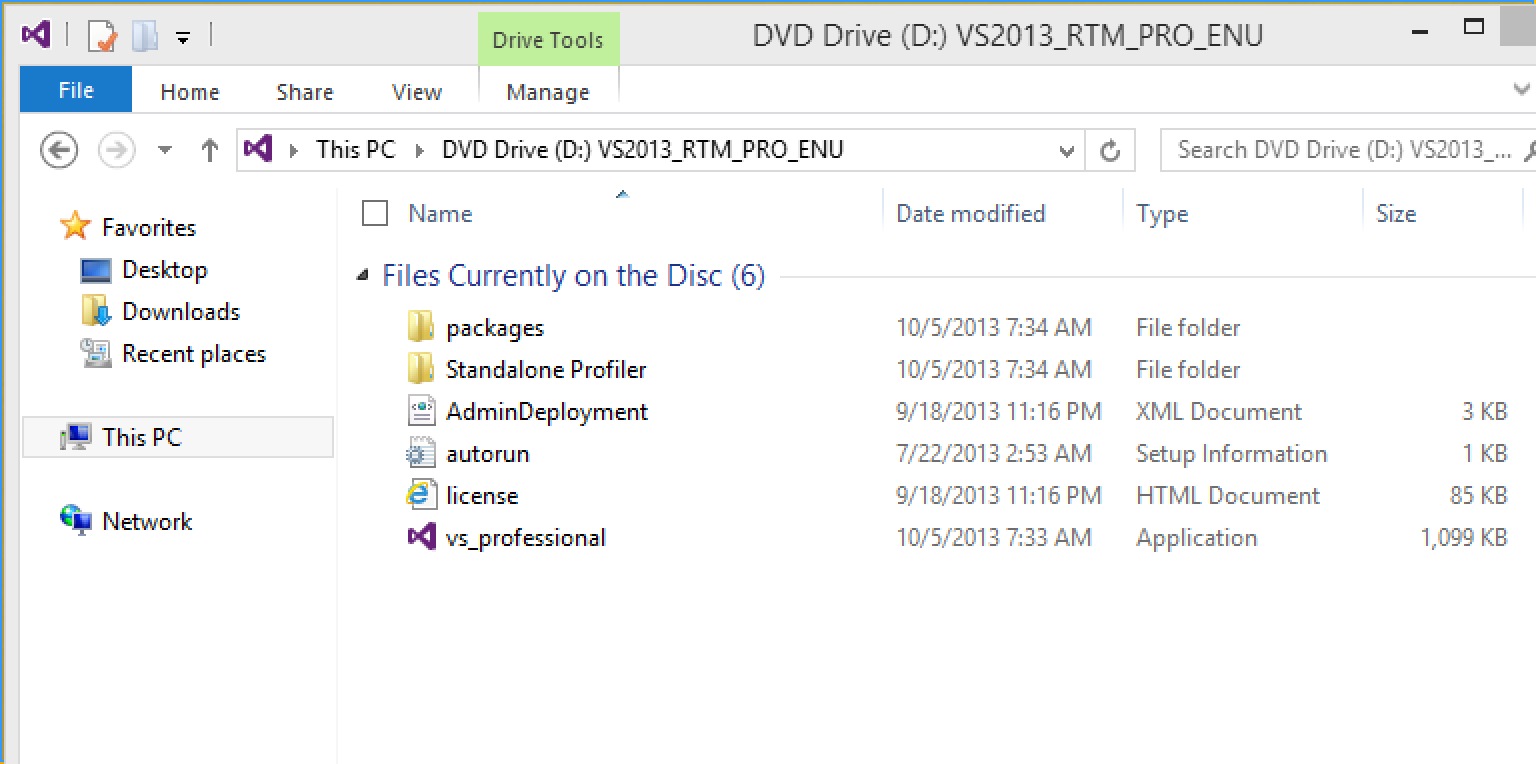Click the New folder quick access icon

[x=145, y=37]
